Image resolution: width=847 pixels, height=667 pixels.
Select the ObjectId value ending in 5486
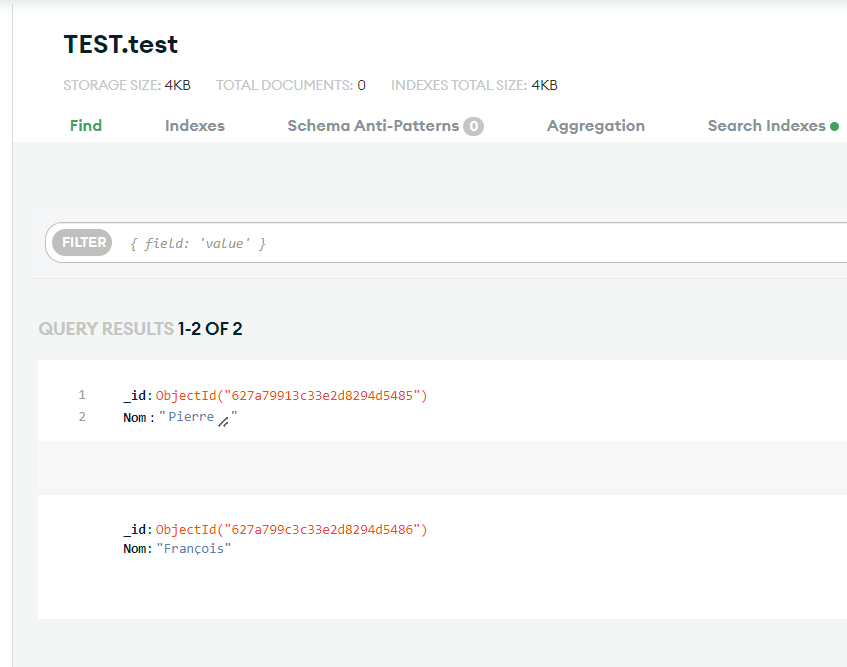pyautogui.click(x=291, y=529)
